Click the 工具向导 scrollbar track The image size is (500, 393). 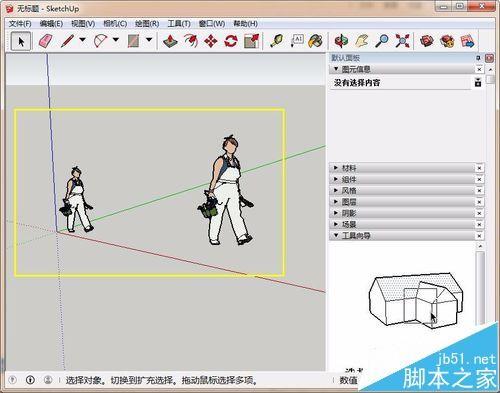pos(480,287)
